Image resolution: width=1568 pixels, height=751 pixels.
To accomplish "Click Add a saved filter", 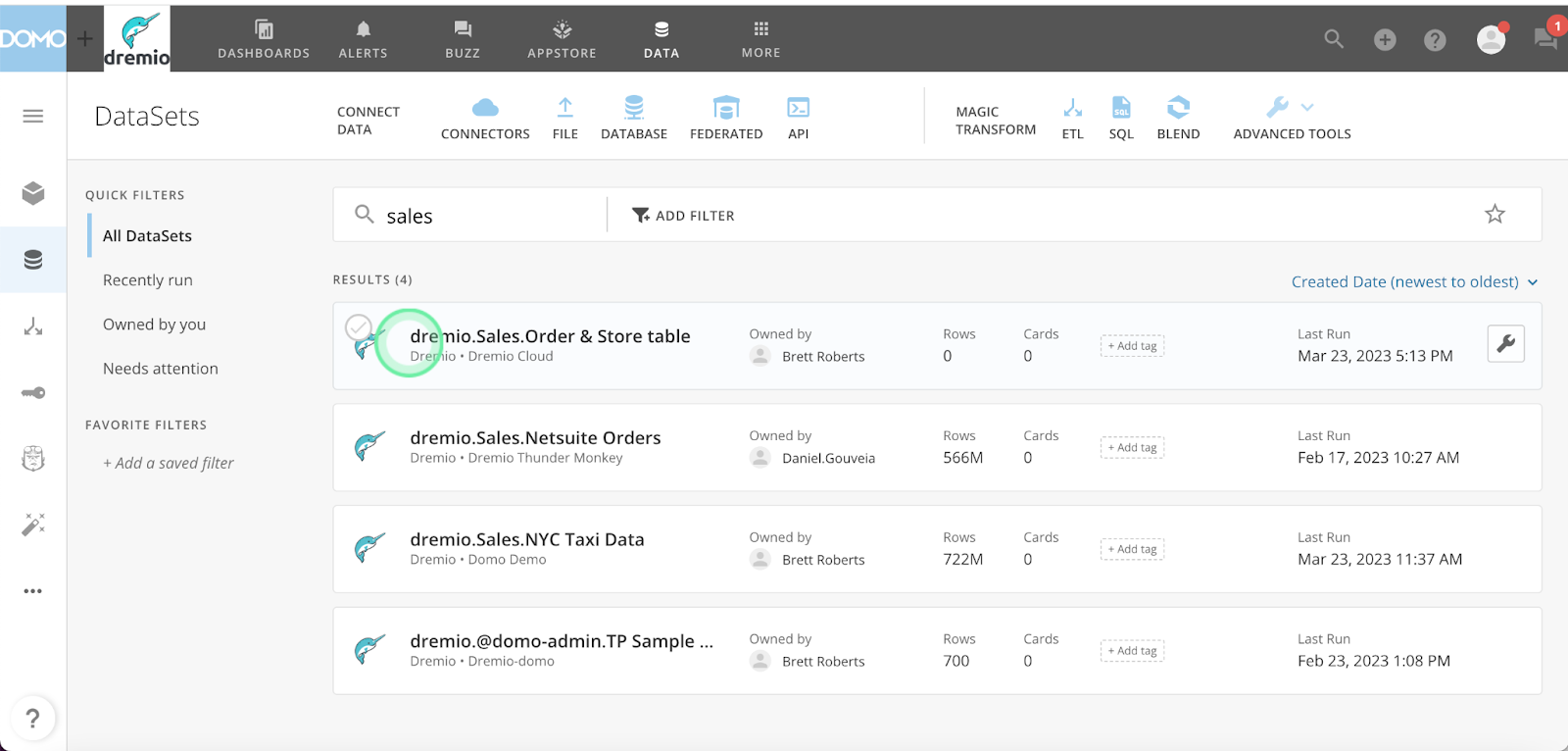I will click(x=169, y=463).
